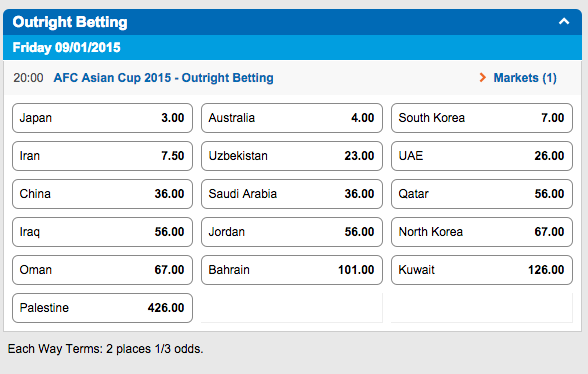
Task: Choose Palestine at 426.00 odds
Action: point(102,308)
